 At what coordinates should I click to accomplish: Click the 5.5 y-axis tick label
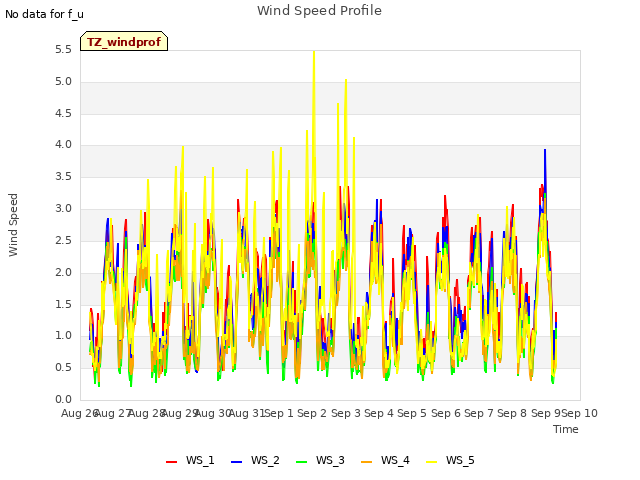(x=63, y=50)
